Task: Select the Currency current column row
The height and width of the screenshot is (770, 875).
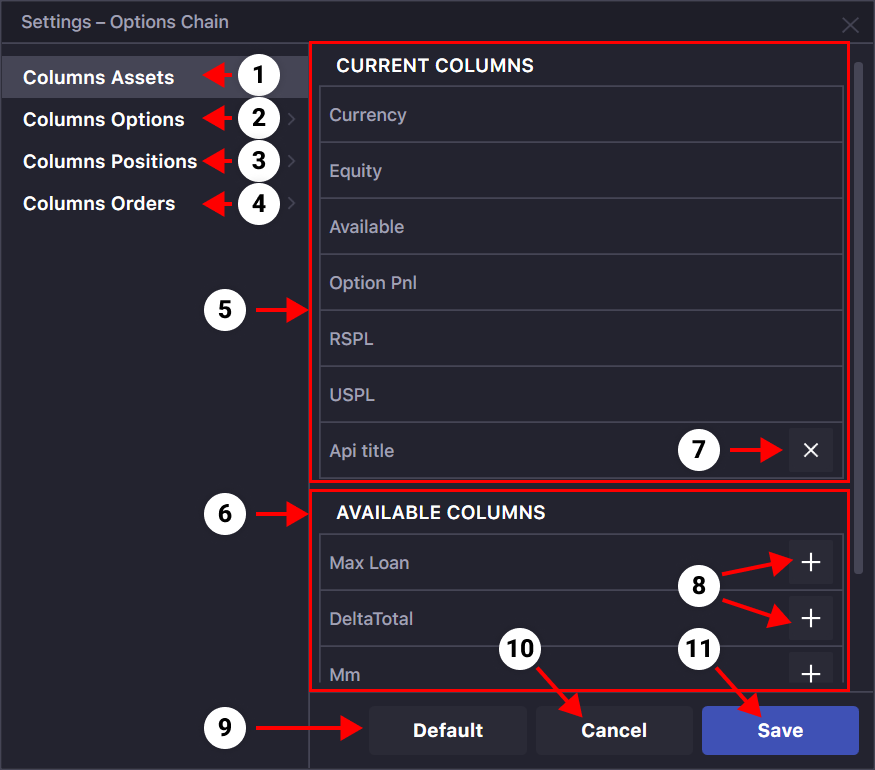Action: coord(581,114)
